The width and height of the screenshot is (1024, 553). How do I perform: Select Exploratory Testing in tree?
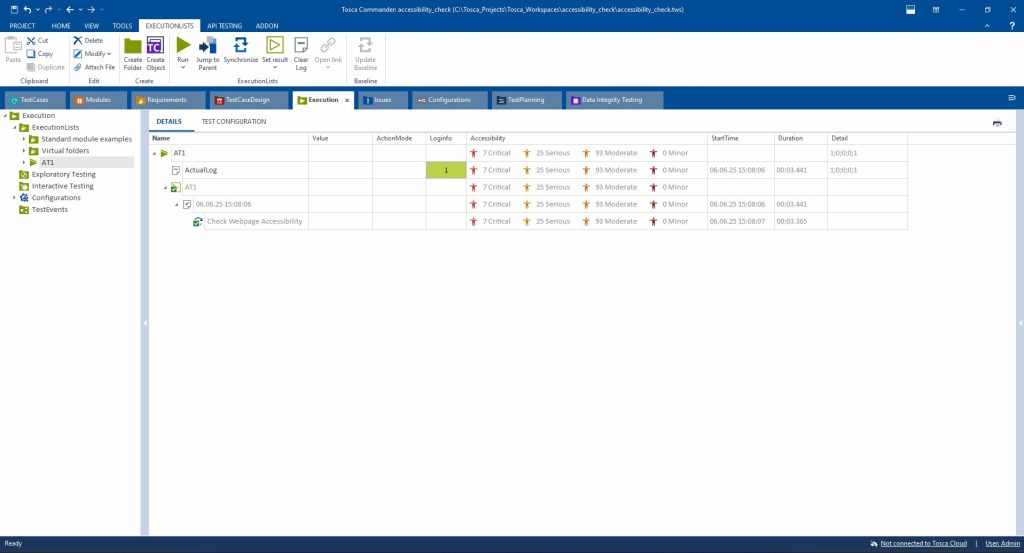63,174
